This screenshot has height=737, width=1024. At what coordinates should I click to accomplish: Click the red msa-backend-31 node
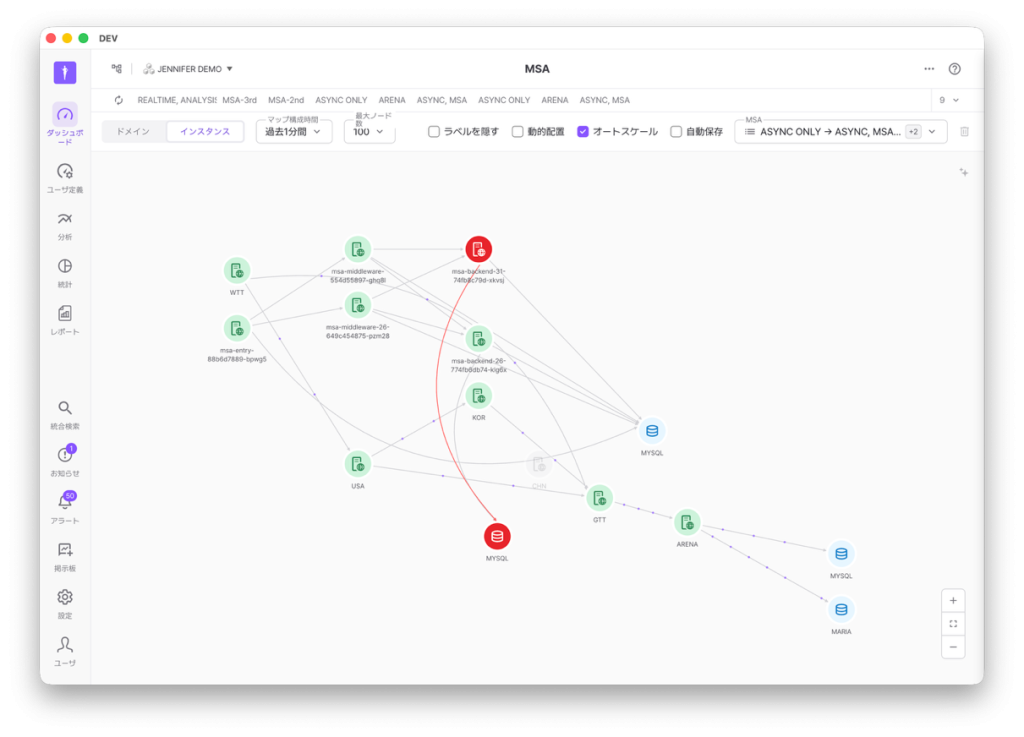tap(479, 249)
